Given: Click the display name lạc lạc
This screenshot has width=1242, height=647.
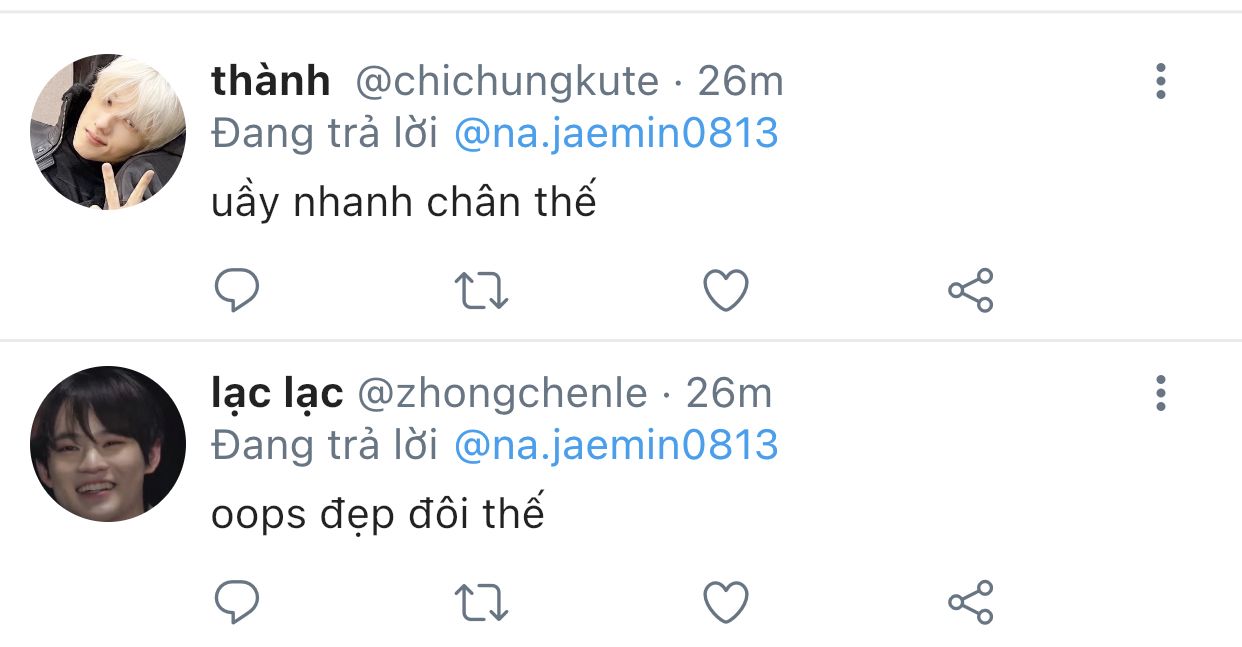Looking at the screenshot, I should (x=277, y=393).
